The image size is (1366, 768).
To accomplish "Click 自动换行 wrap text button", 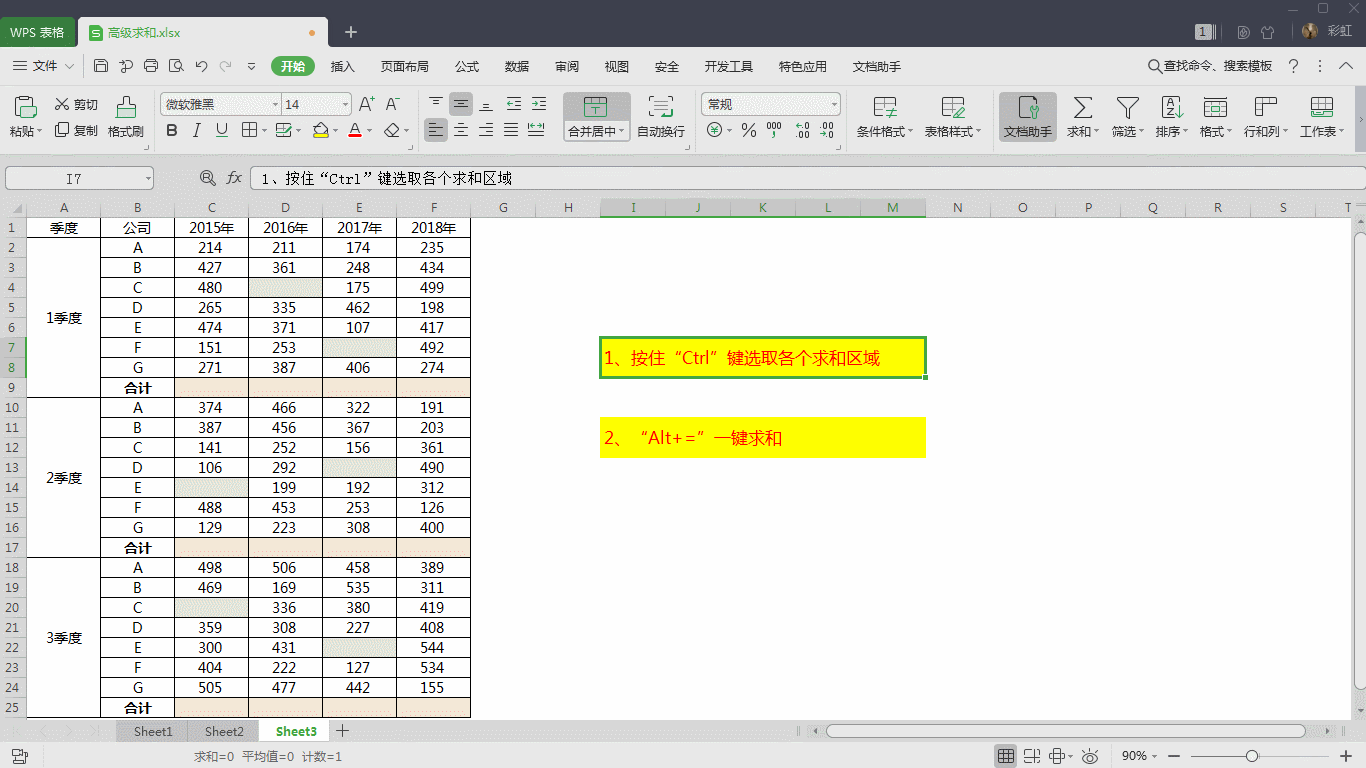I will pyautogui.click(x=659, y=116).
